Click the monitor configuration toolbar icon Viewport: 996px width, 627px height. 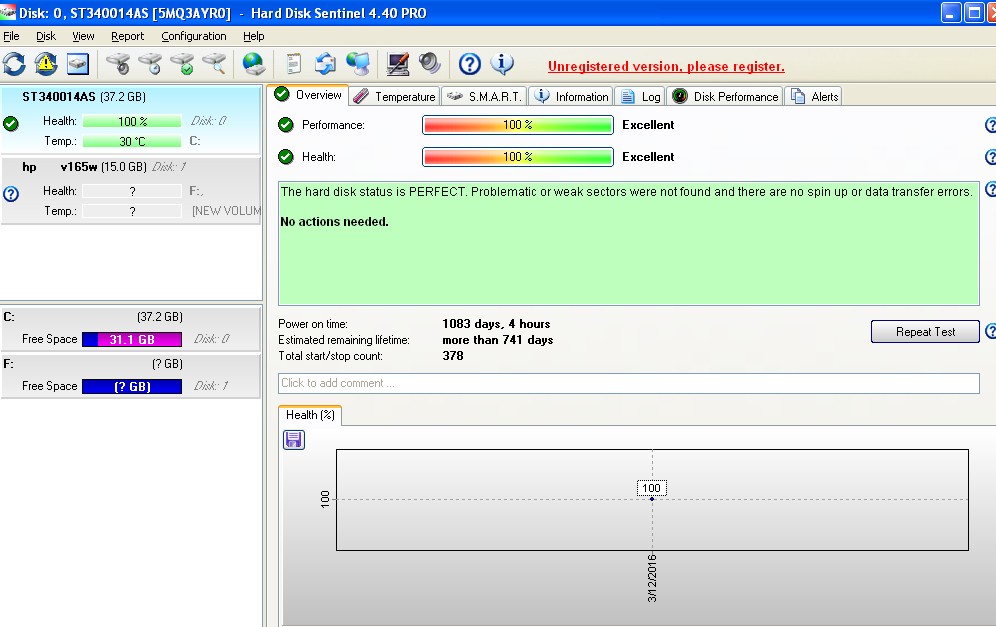[x=398, y=64]
